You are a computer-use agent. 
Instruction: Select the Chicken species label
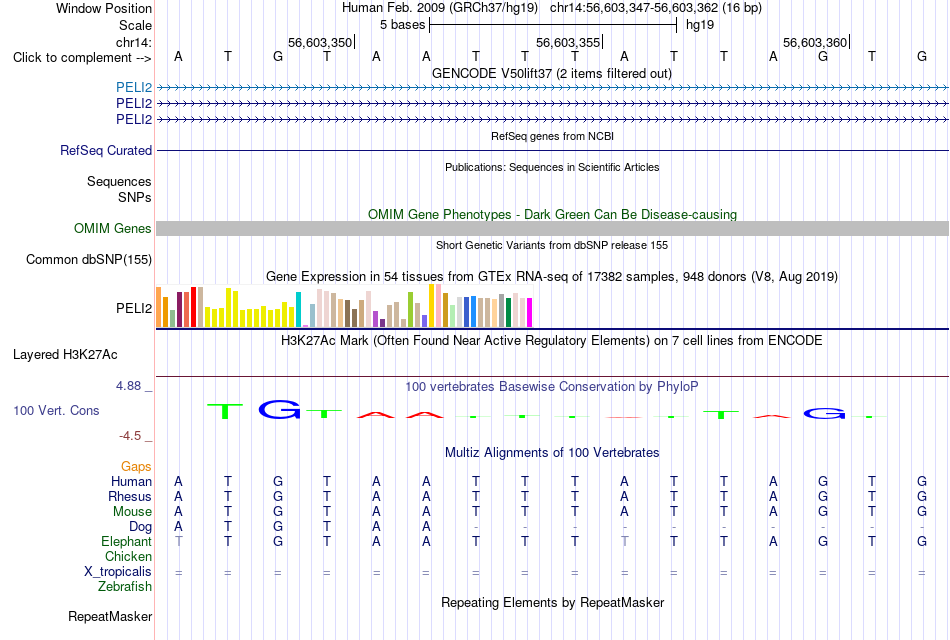pyautogui.click(x=128, y=556)
